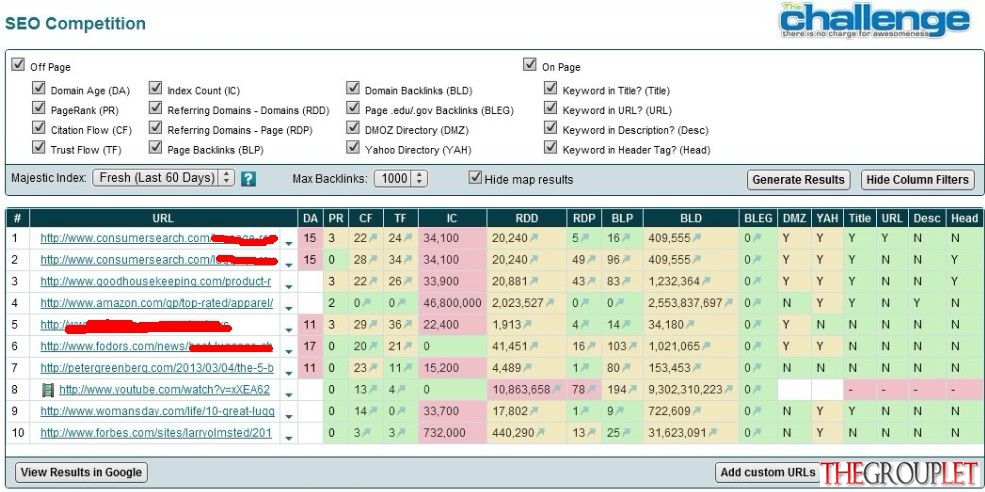Click arrow icon next to BLD 34,180
The height and width of the screenshot is (492, 985).
pos(689,325)
